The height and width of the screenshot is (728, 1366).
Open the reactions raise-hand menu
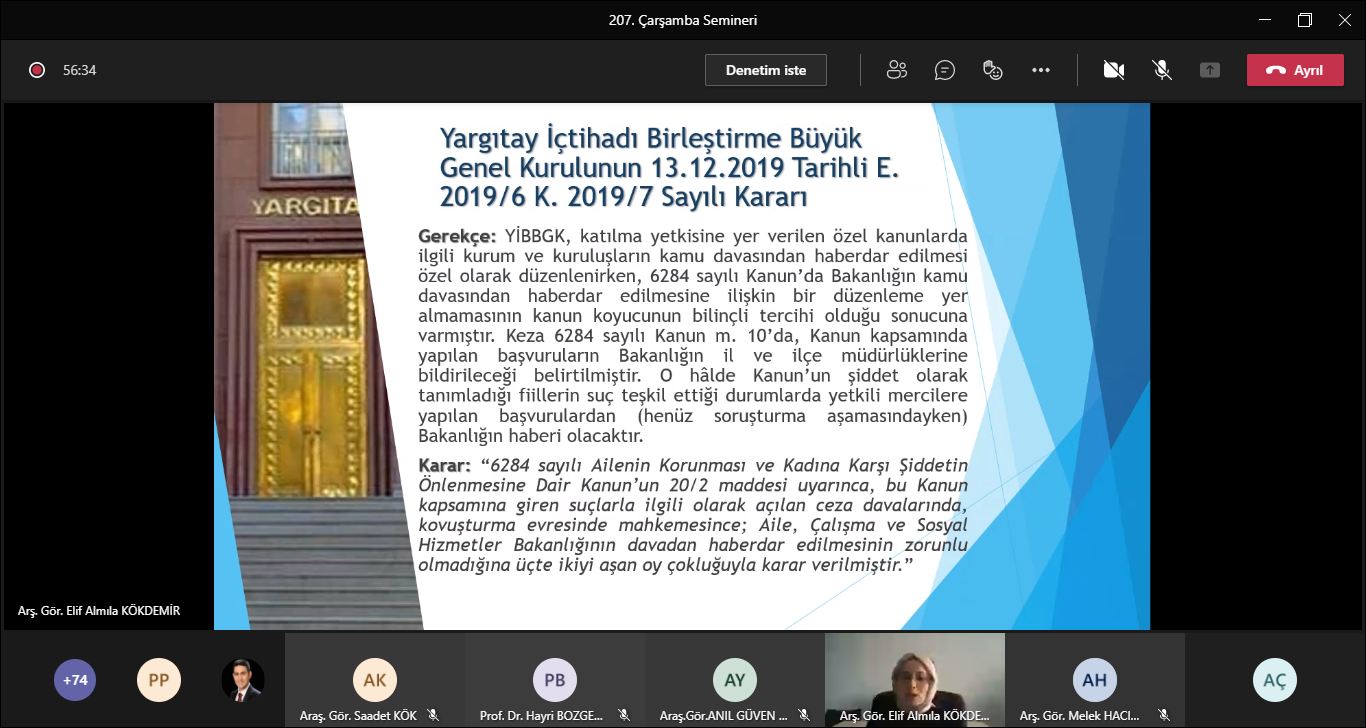[x=992, y=69]
